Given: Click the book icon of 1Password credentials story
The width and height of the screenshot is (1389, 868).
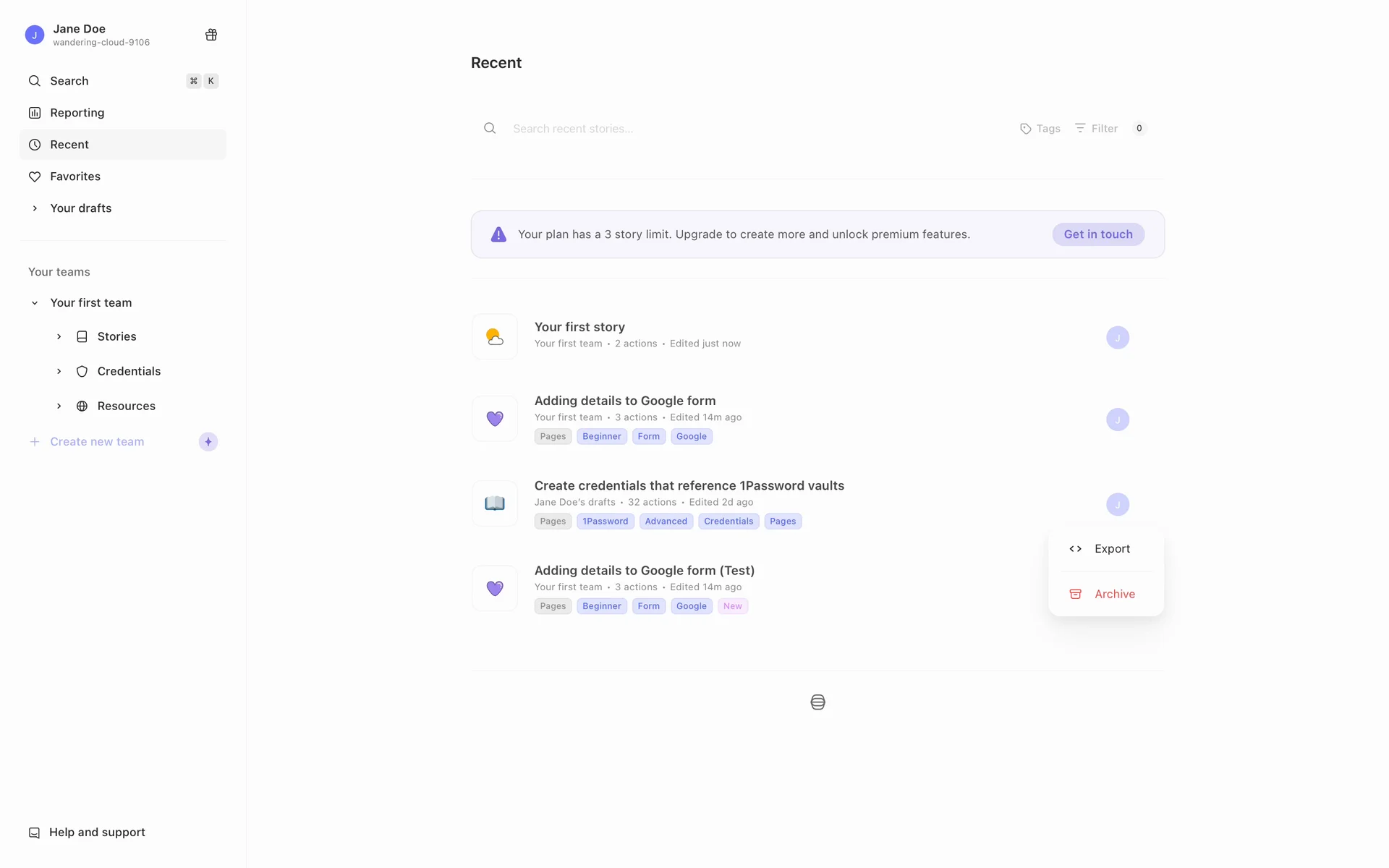Looking at the screenshot, I should (495, 503).
